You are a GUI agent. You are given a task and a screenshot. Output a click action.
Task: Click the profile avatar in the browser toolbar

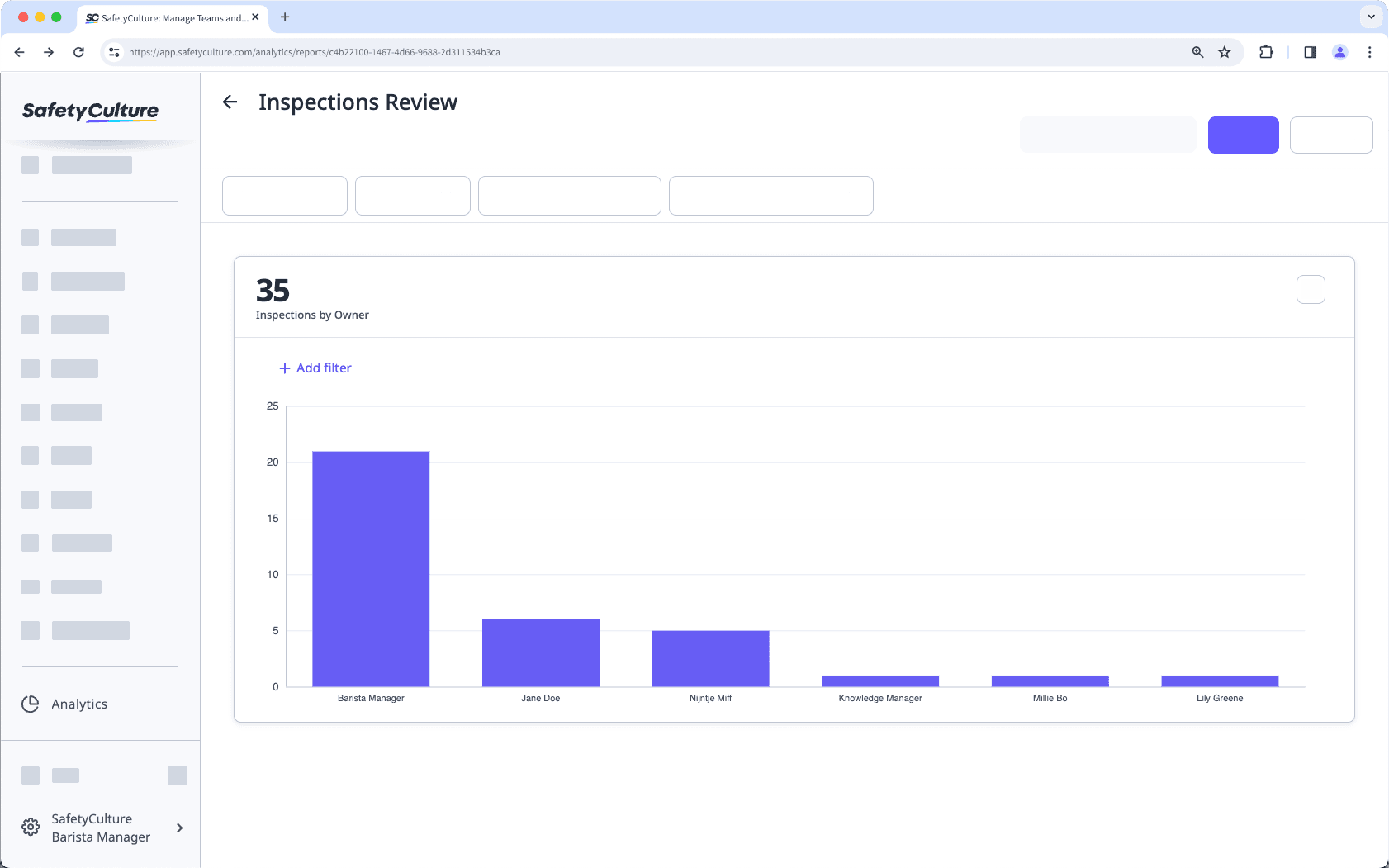click(x=1339, y=51)
